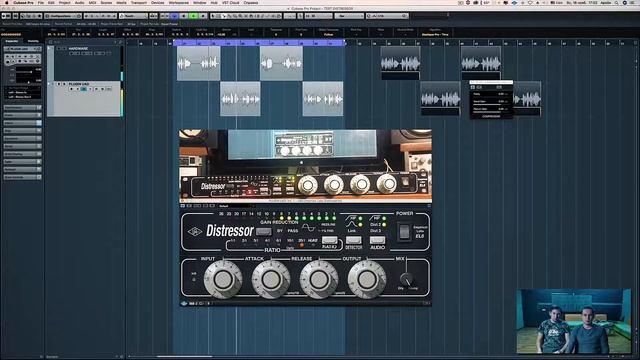
Task: Solo the HARDWARE track
Action: (x=64, y=49)
